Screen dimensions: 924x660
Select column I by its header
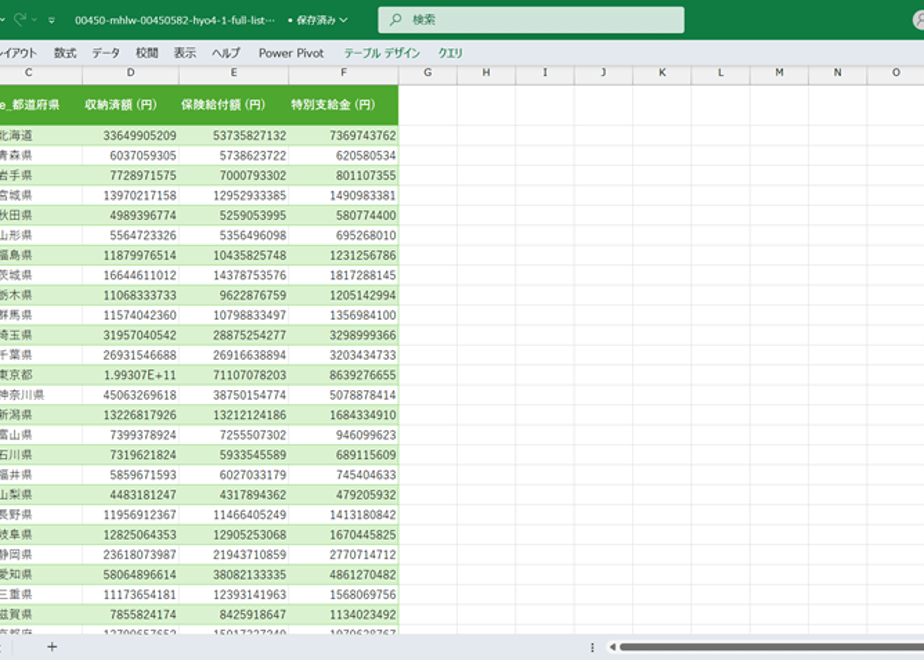[545, 72]
